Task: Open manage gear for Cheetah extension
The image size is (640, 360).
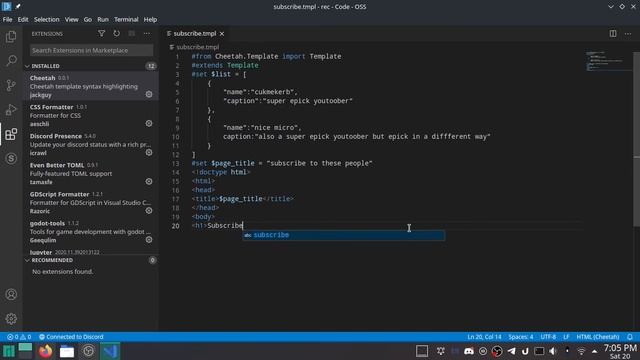Action: pos(149,94)
